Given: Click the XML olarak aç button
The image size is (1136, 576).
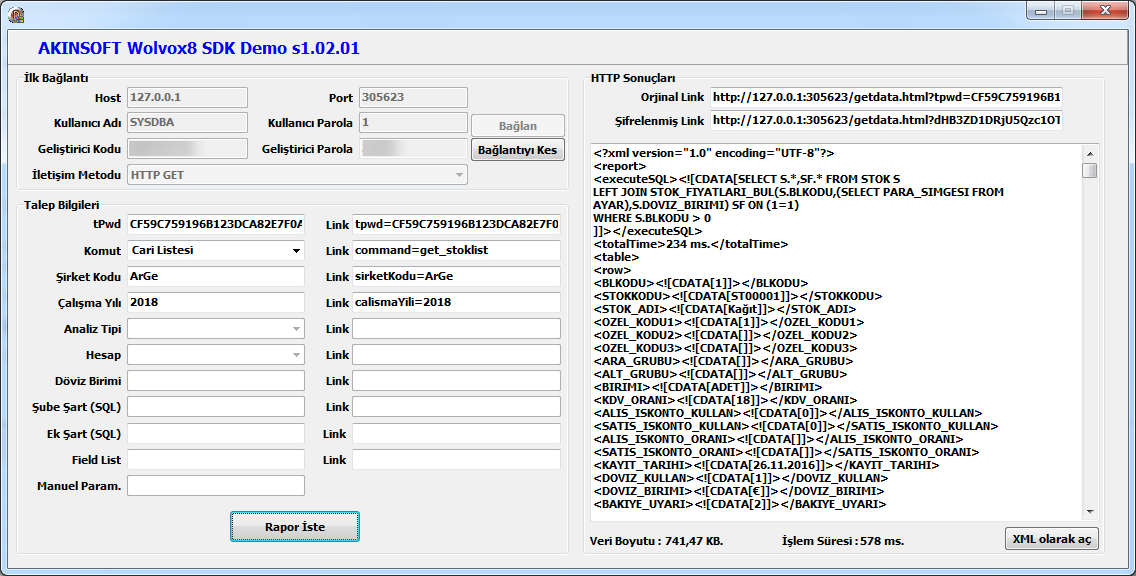Looking at the screenshot, I should [x=1051, y=539].
